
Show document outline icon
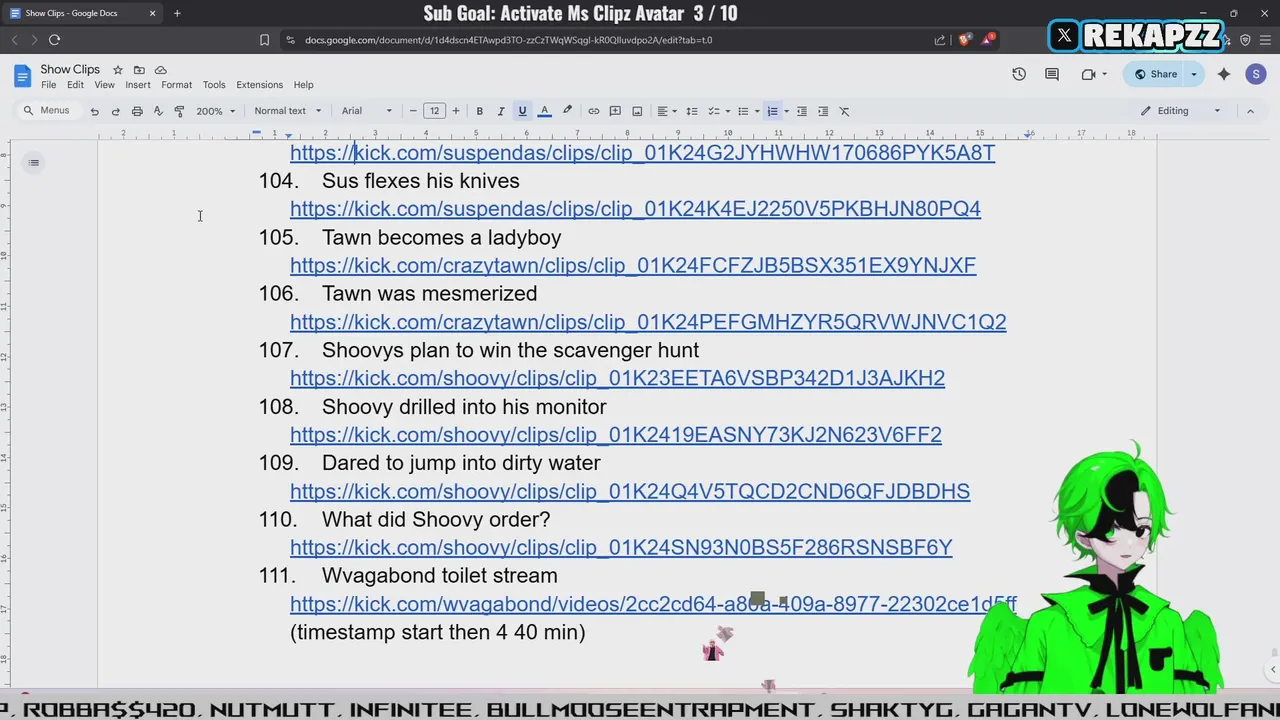34,163
